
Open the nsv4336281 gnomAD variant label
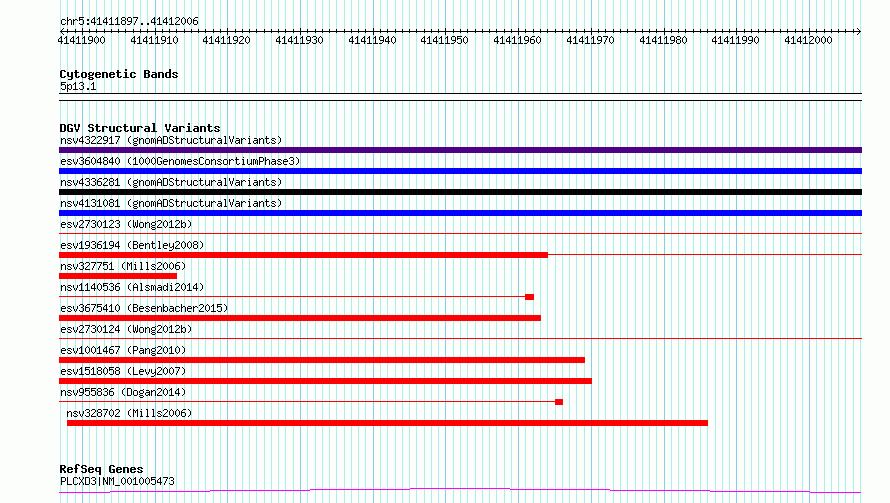click(x=171, y=182)
